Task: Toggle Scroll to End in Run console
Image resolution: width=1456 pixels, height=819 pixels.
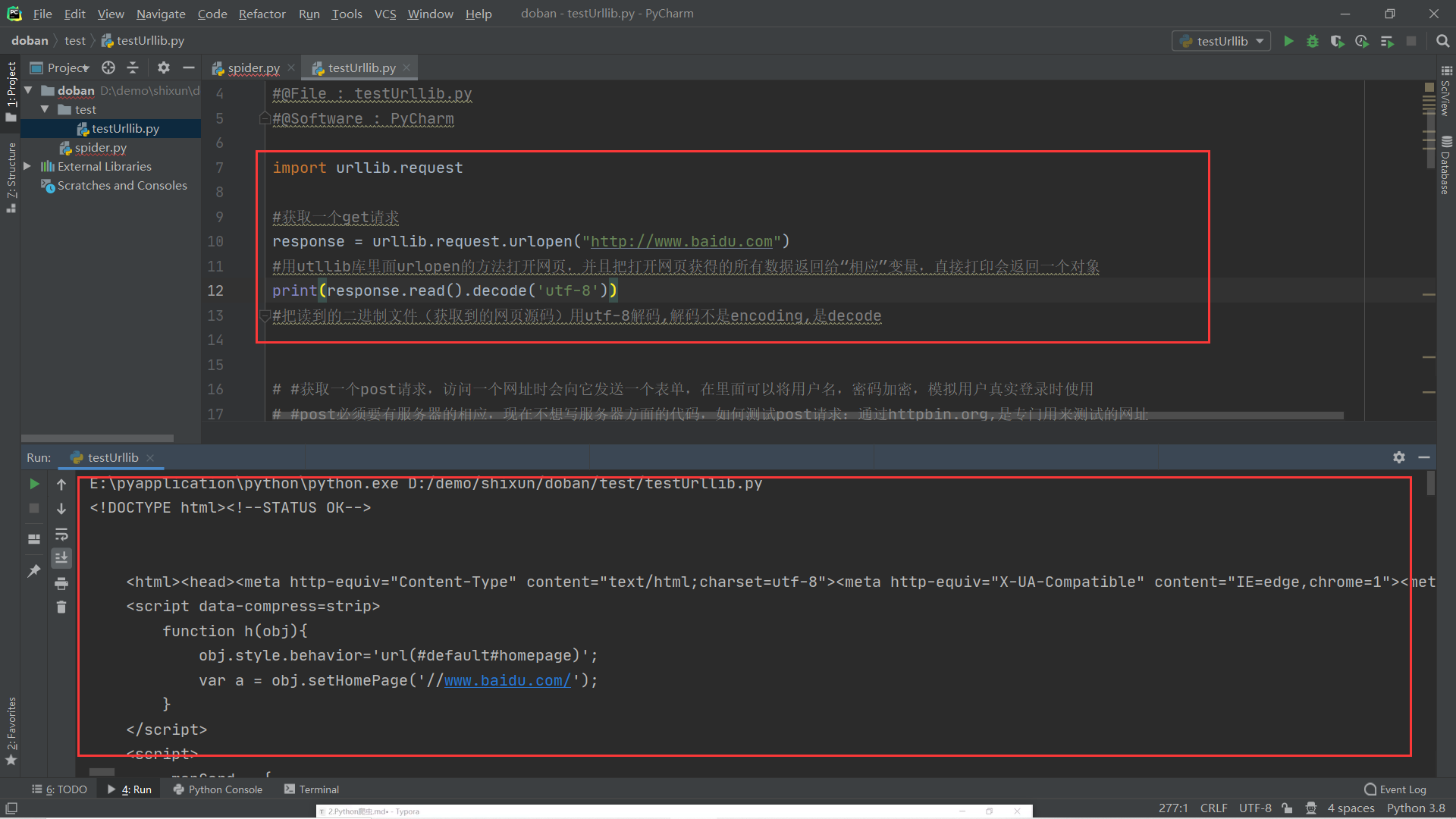Action: point(61,558)
